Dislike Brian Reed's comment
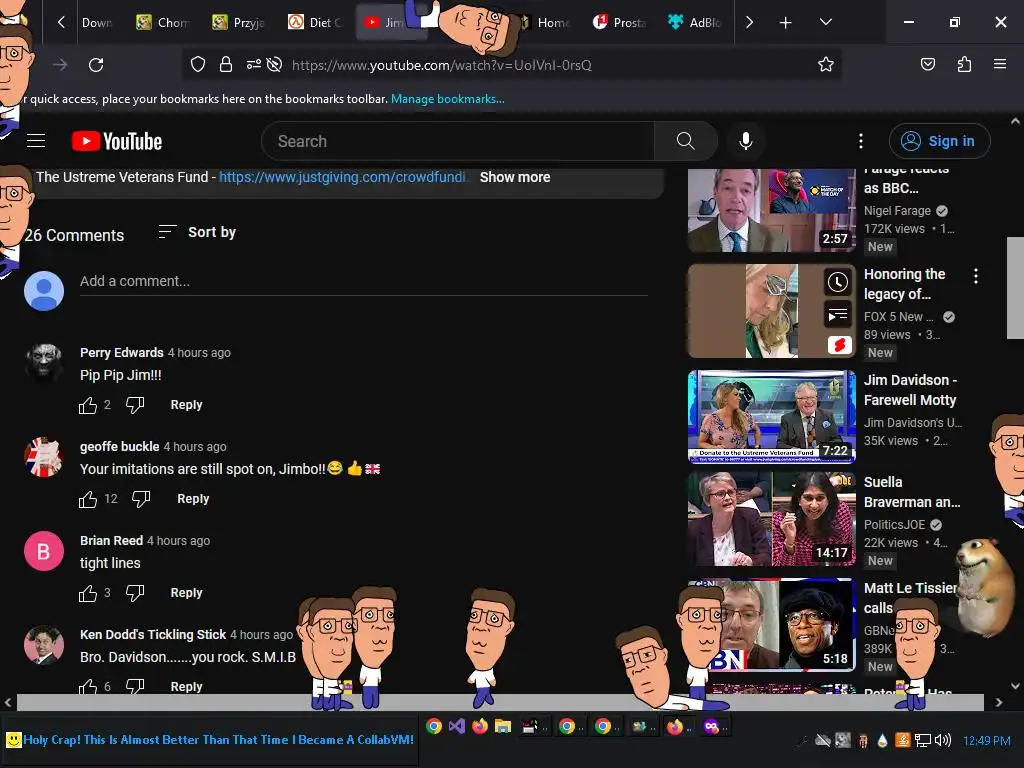The width and height of the screenshot is (1024, 768). click(x=135, y=593)
